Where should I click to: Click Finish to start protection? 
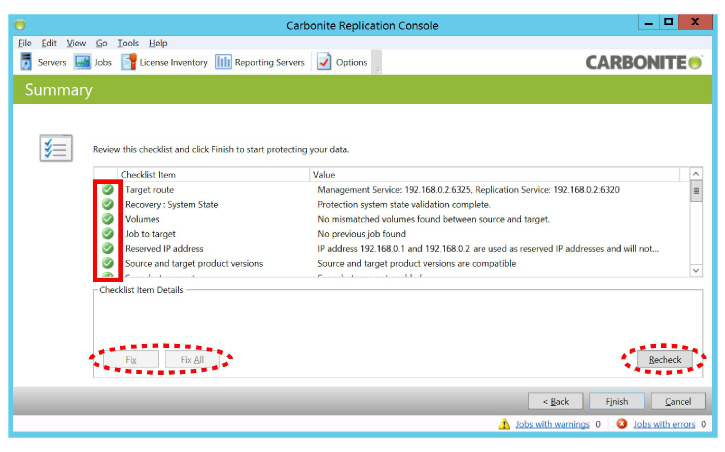[617, 402]
